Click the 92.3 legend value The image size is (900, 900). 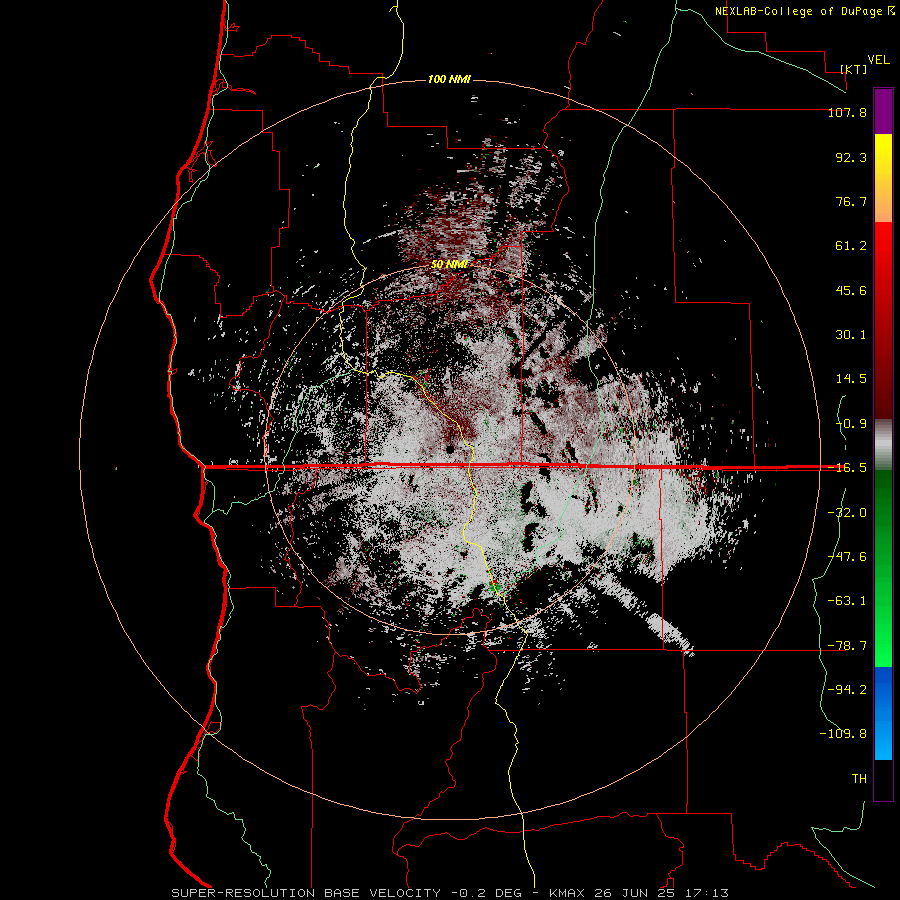click(x=851, y=157)
